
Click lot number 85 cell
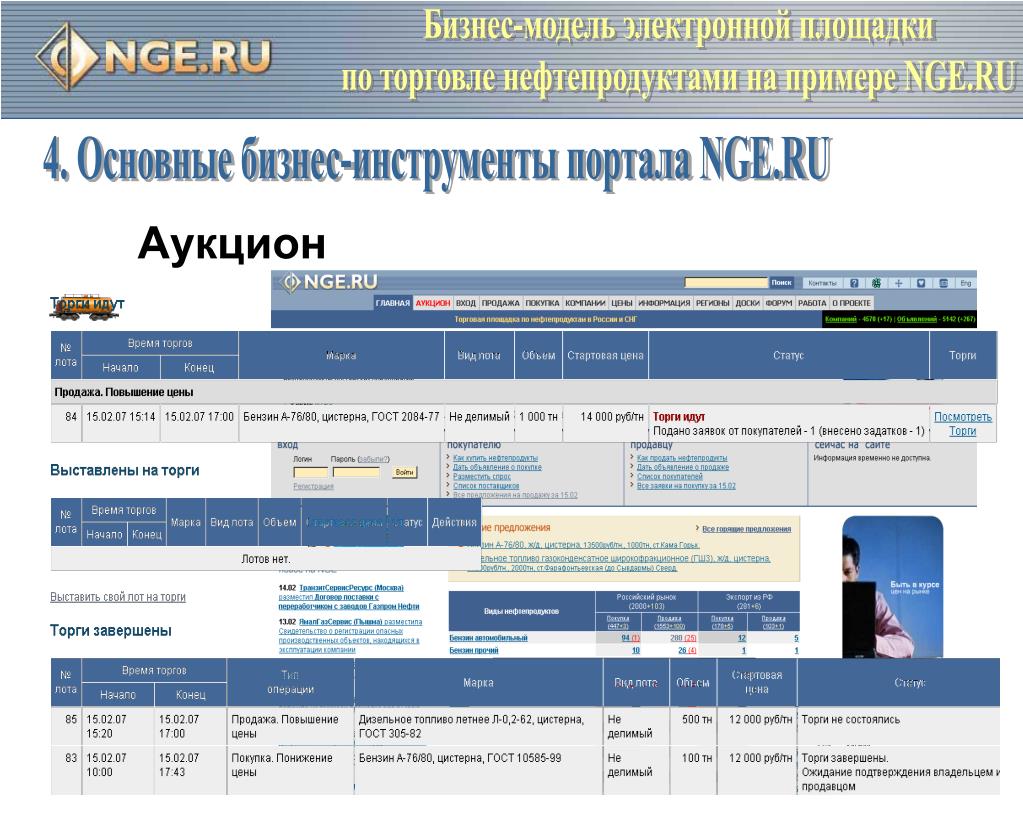coord(67,727)
